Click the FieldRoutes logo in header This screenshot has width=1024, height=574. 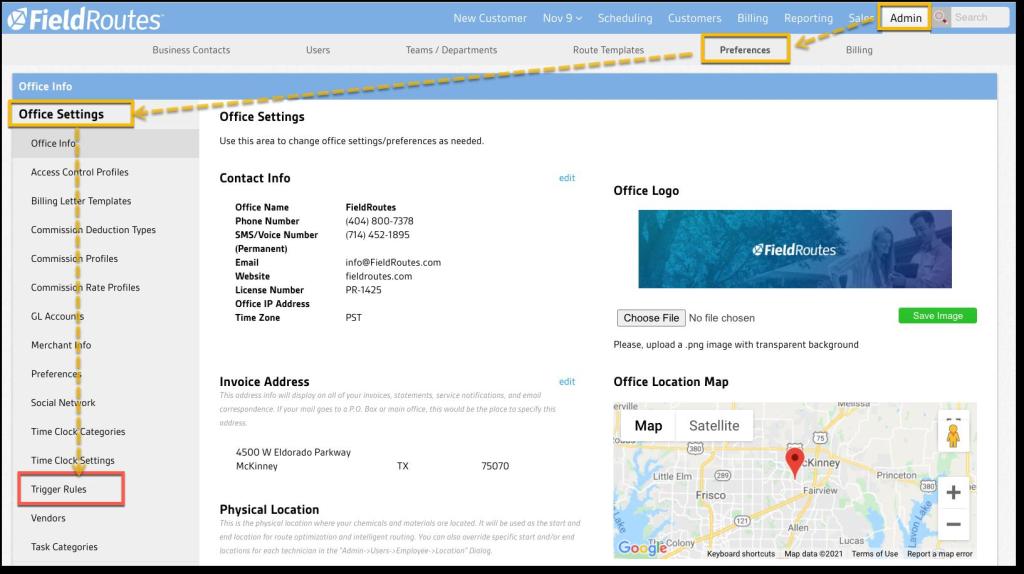coord(84,19)
